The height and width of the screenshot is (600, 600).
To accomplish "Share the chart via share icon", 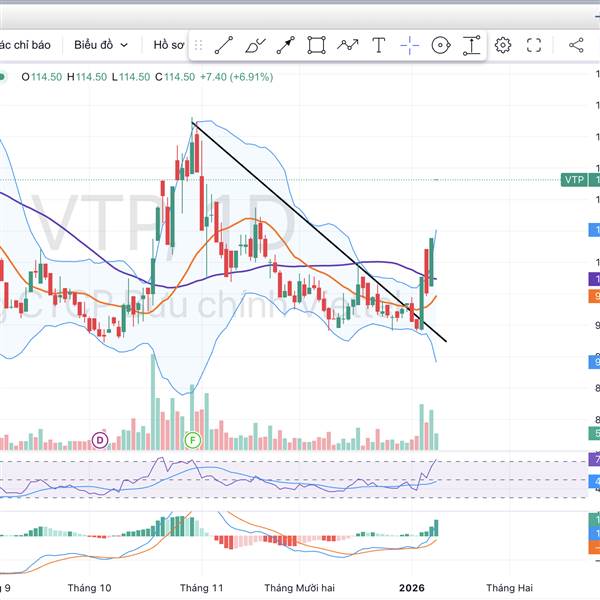I will coord(576,45).
